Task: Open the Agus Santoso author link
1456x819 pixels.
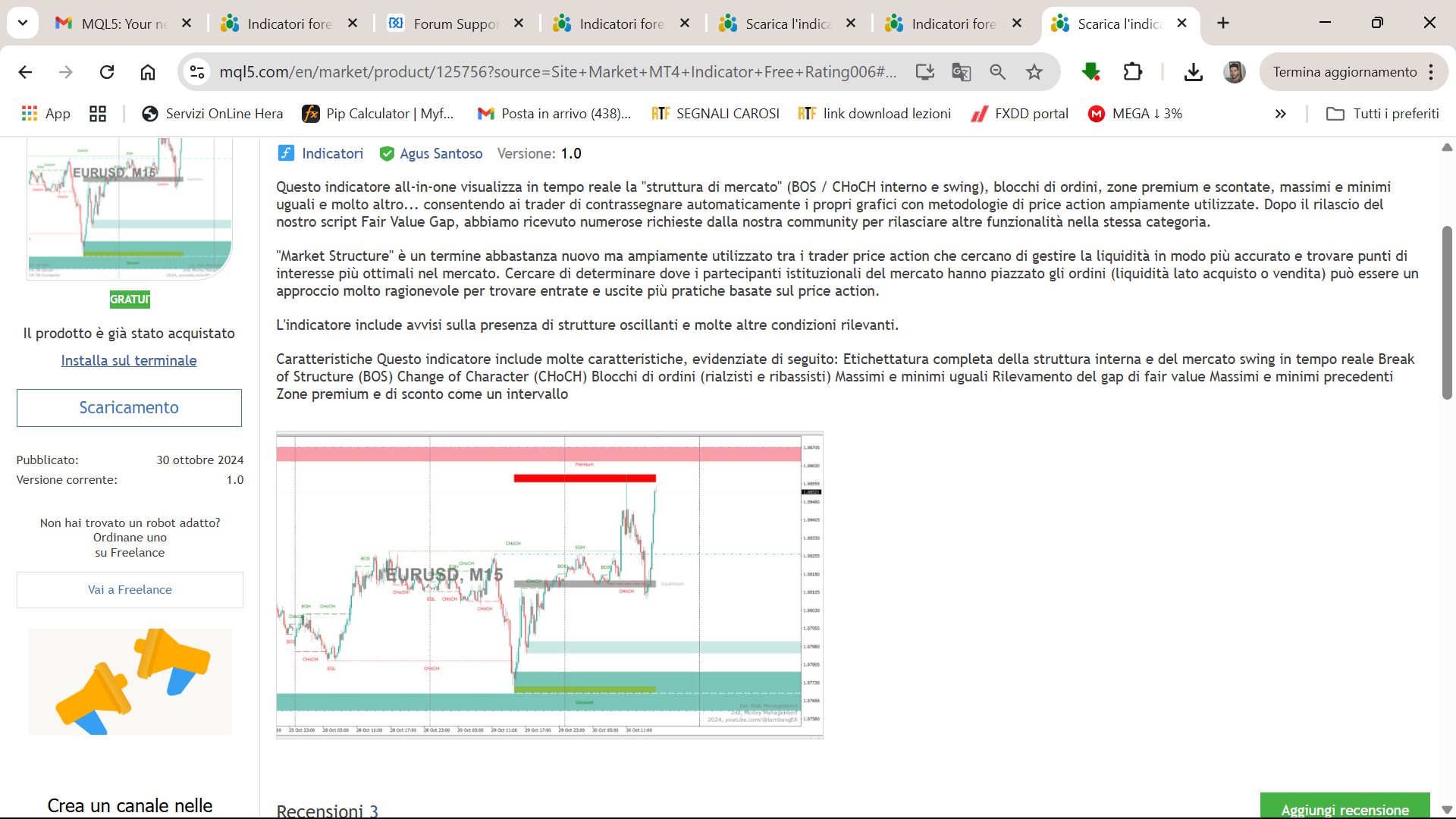Action: point(441,153)
